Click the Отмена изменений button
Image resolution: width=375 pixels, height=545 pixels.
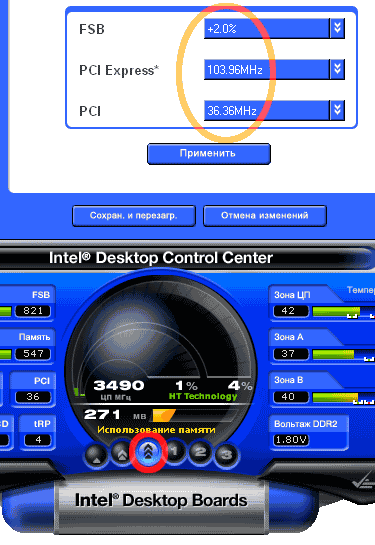click(264, 216)
